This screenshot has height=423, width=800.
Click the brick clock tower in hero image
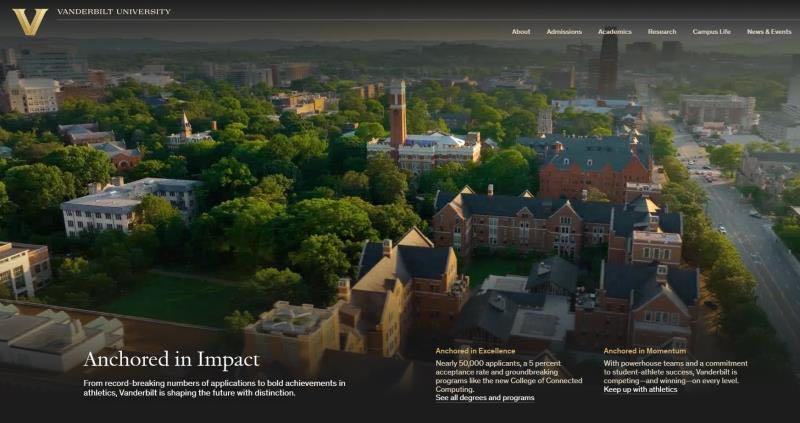coord(398,115)
